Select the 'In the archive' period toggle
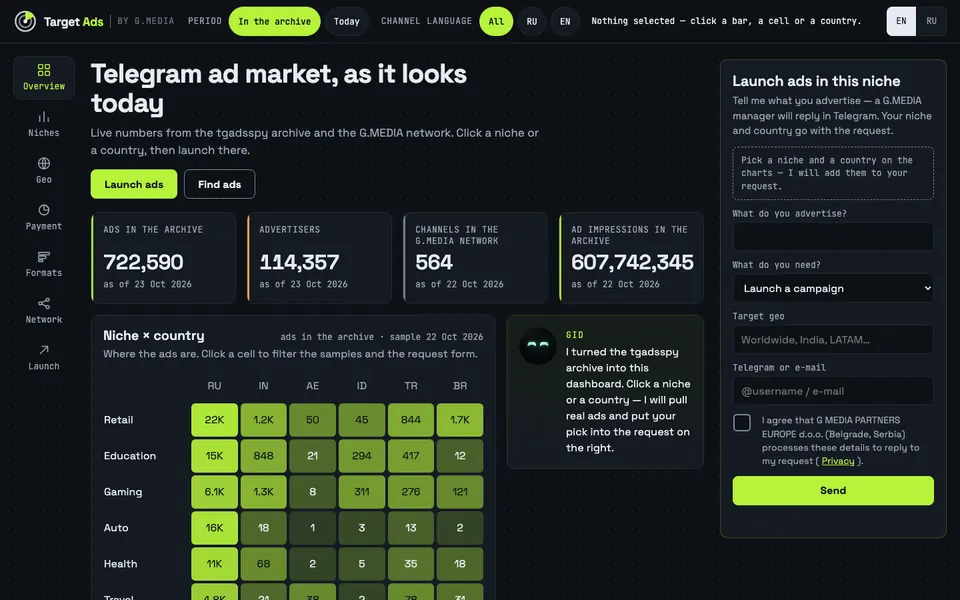Image resolution: width=960 pixels, height=600 pixels. pyautogui.click(x=274, y=21)
